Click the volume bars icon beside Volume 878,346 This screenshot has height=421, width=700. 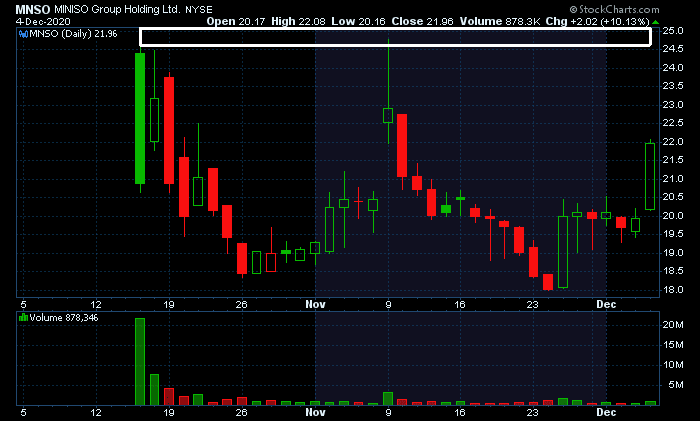tap(23, 318)
